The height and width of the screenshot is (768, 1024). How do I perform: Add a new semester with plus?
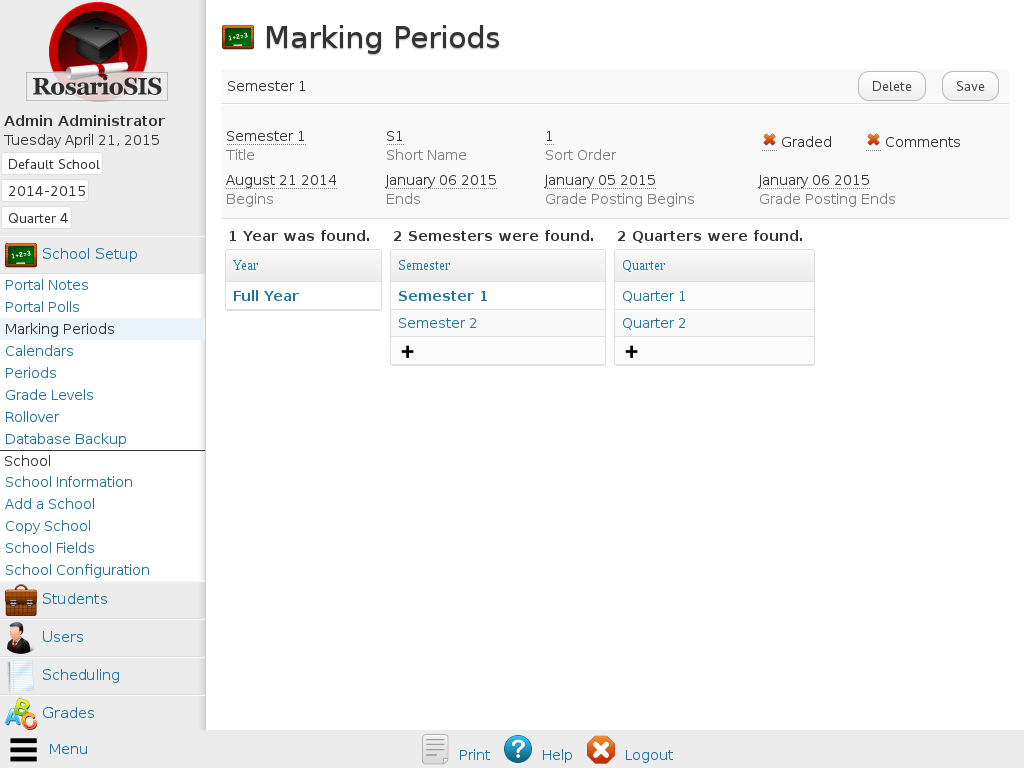(408, 352)
